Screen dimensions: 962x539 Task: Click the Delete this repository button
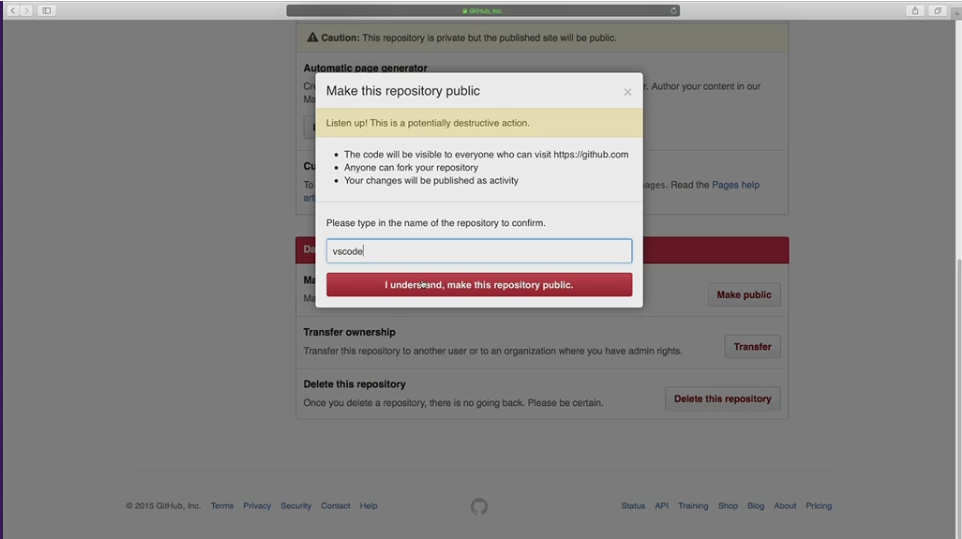(x=722, y=399)
